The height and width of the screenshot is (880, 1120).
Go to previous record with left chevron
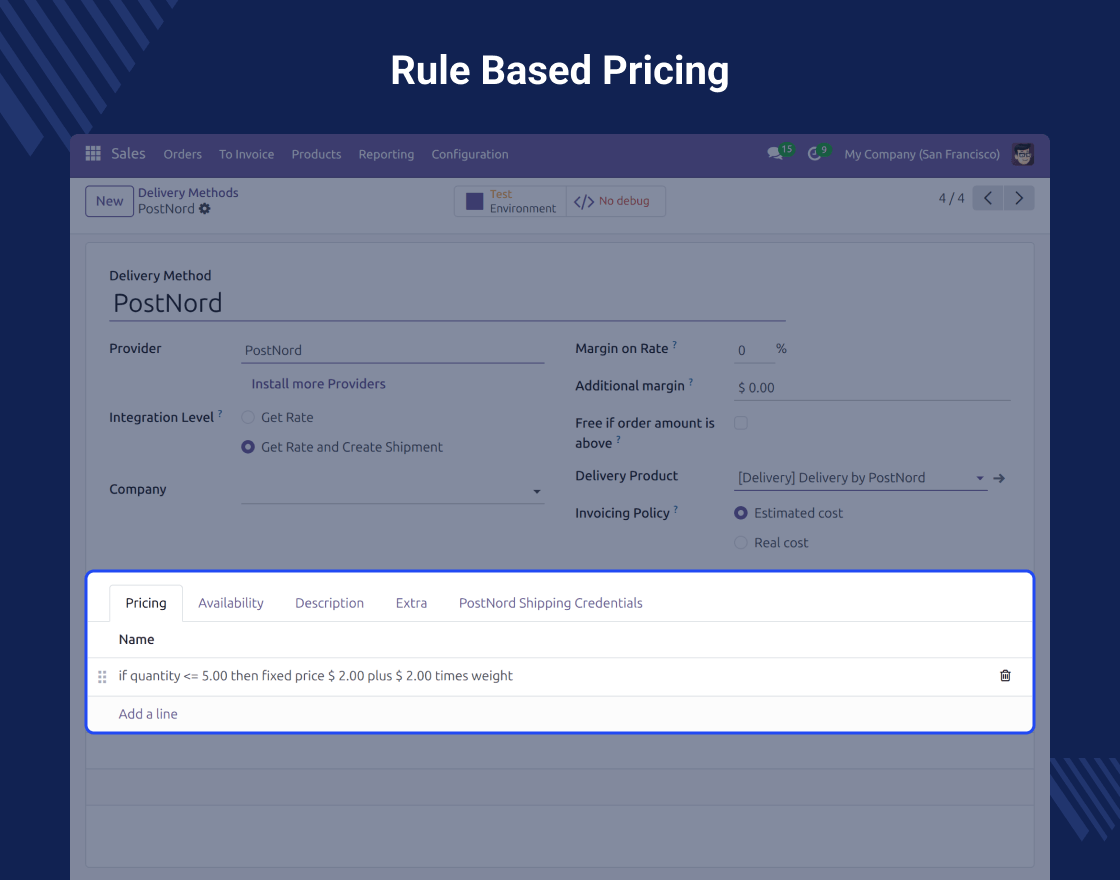988,198
